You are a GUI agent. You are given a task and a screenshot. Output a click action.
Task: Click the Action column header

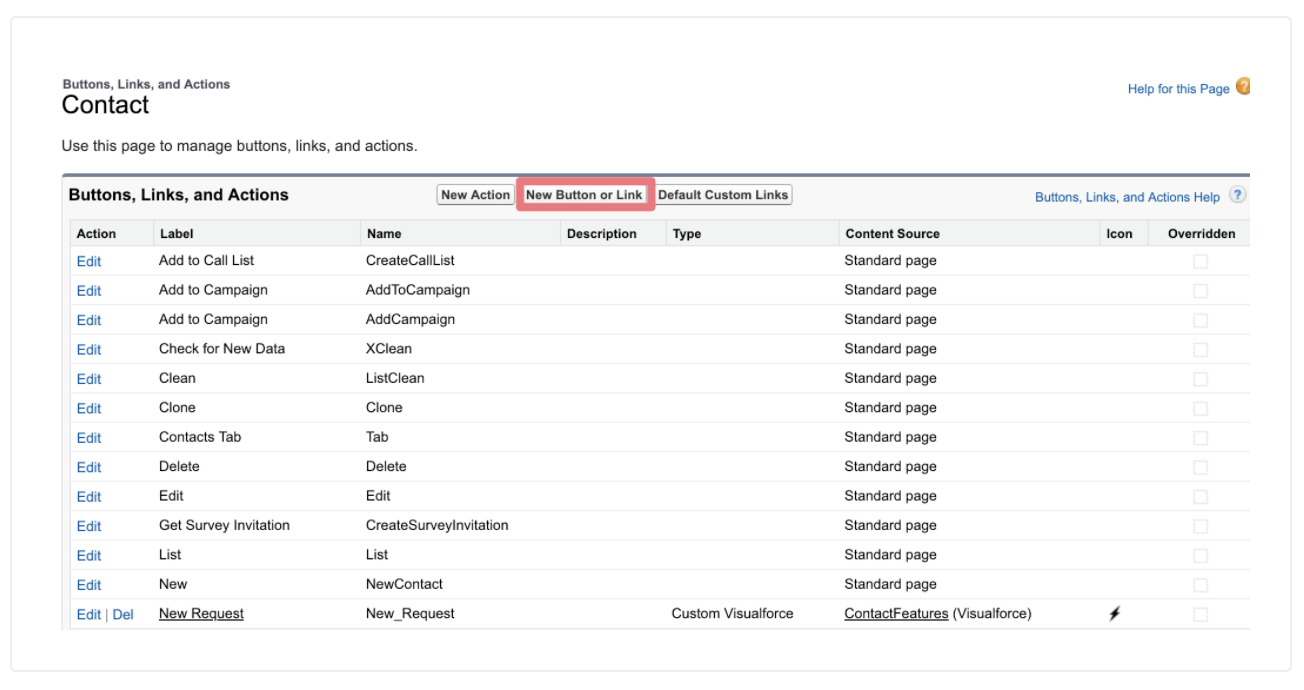tap(96, 234)
